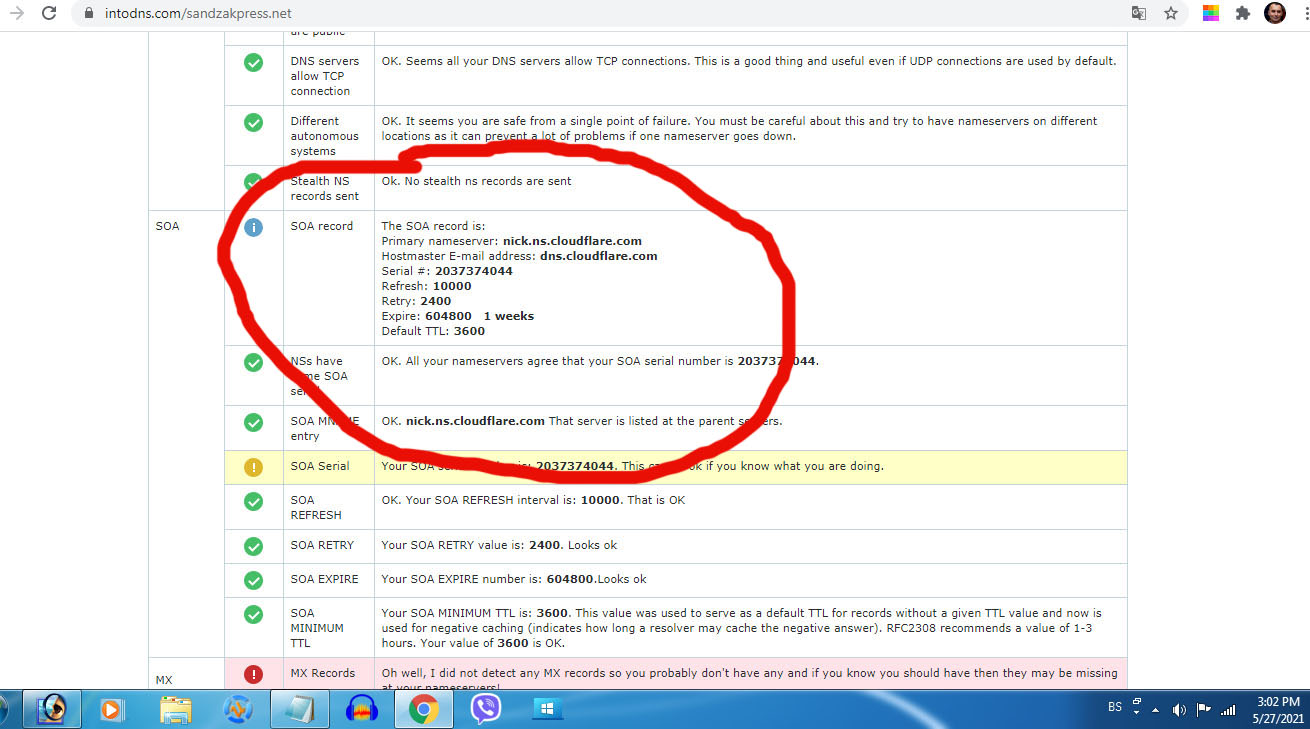The height and width of the screenshot is (729, 1310).
Task: Open the Chrome three-dot menu
Action: pyautogui.click(x=1301, y=14)
